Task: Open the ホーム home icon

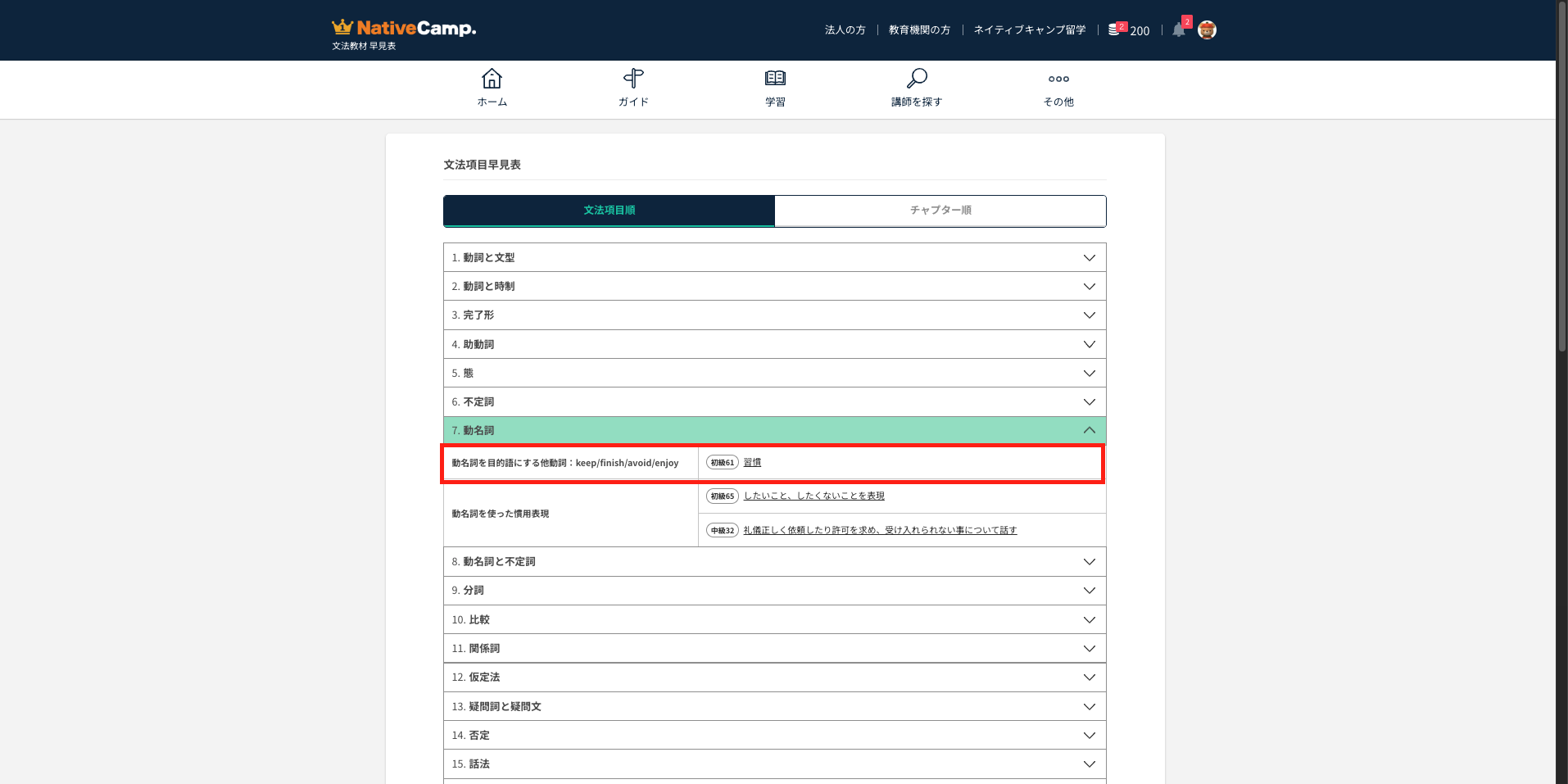Action: [x=492, y=79]
